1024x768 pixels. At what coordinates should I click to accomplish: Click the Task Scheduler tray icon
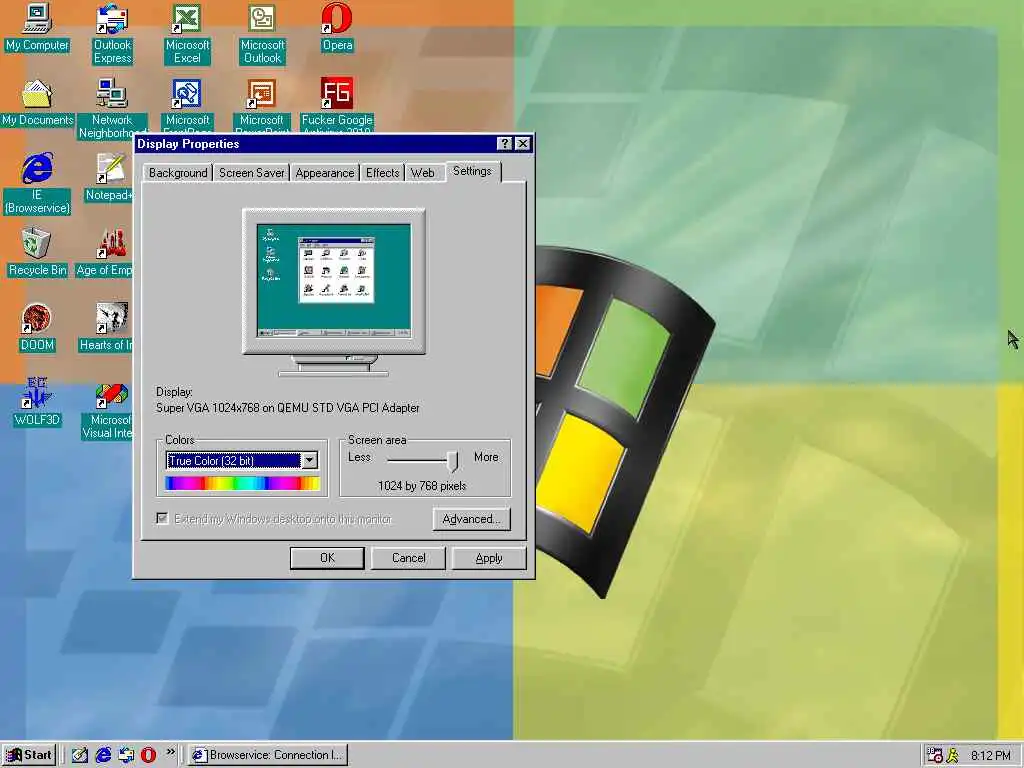(935, 755)
